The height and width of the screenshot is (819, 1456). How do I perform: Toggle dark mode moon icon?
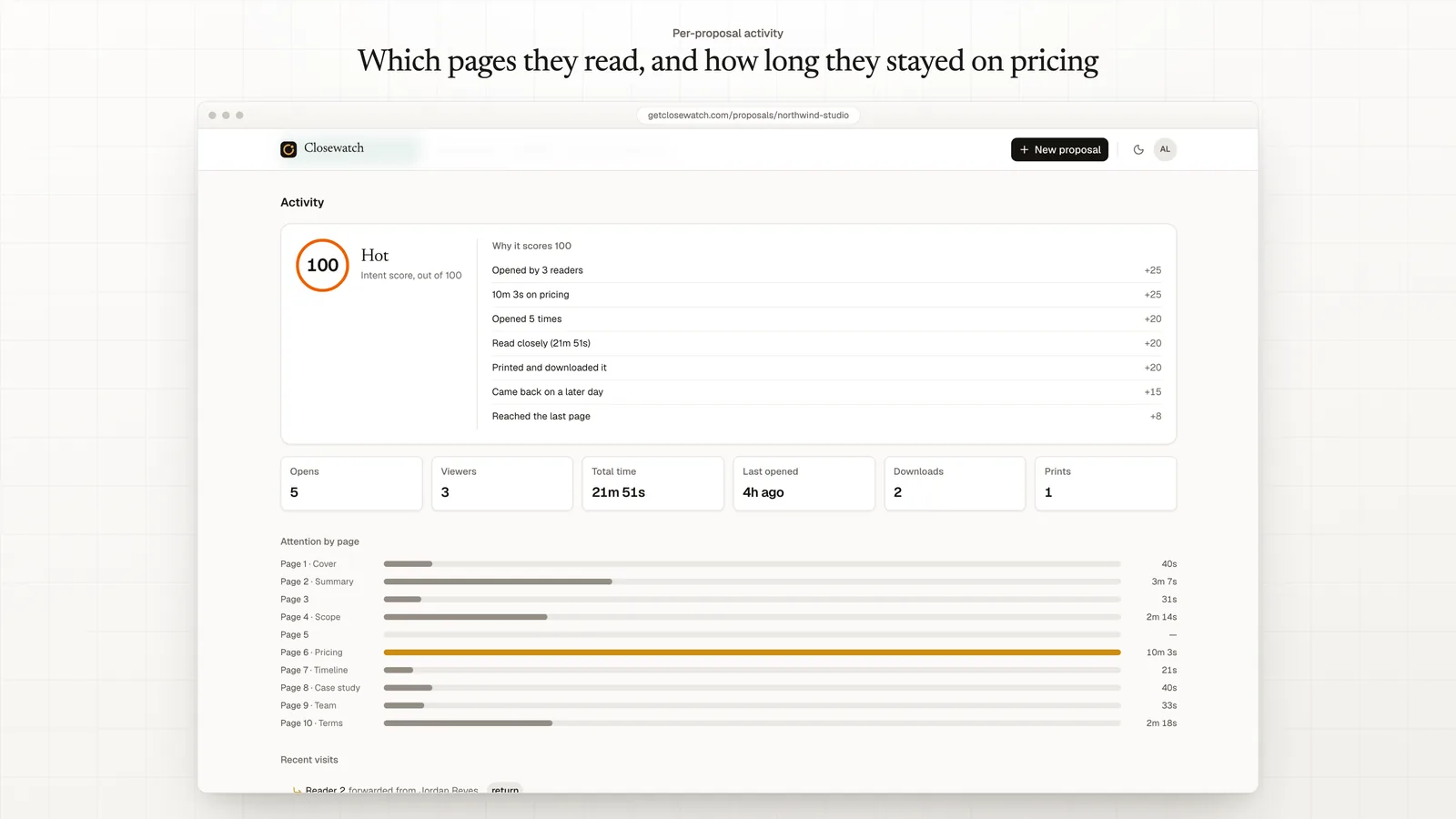(1138, 149)
